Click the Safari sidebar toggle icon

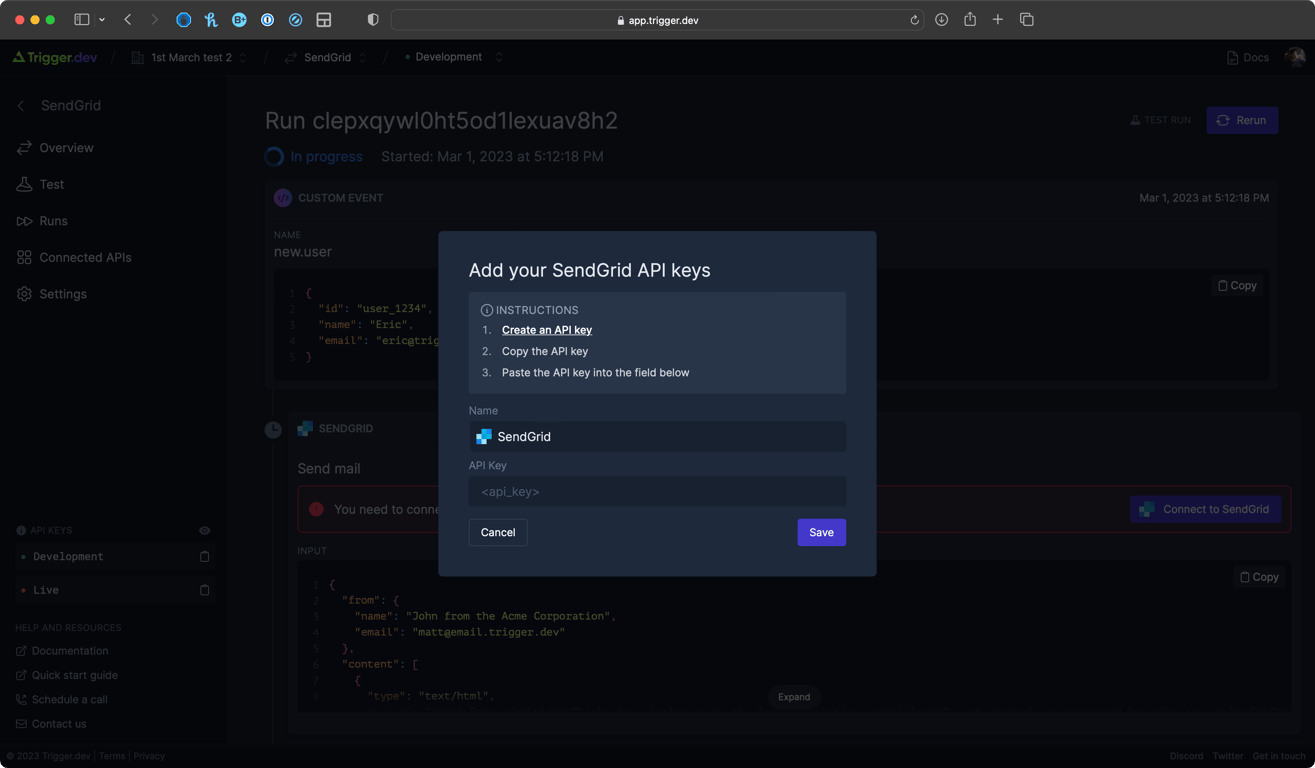click(x=82, y=20)
